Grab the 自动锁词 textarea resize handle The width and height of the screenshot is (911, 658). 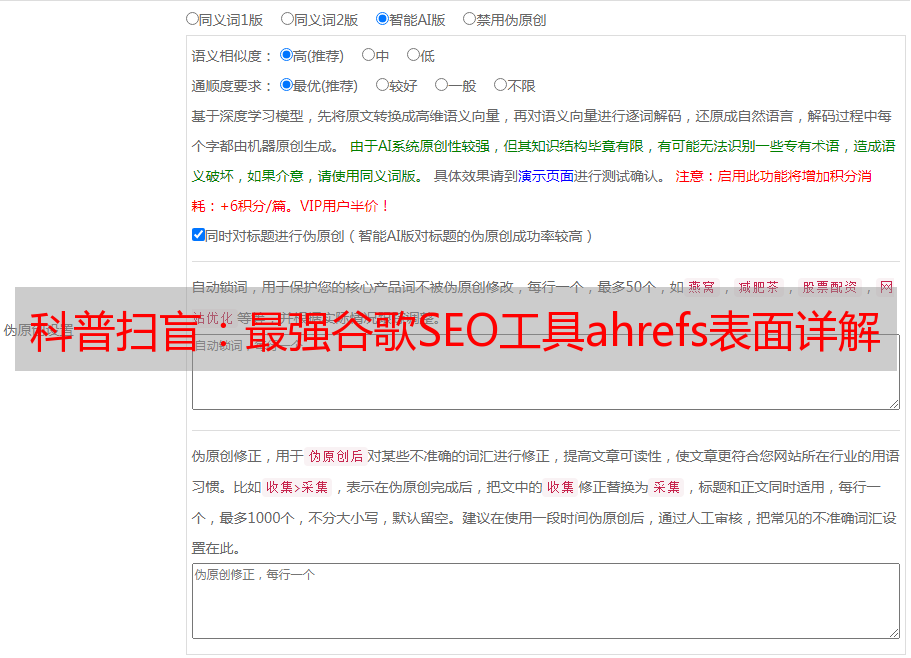point(894,404)
